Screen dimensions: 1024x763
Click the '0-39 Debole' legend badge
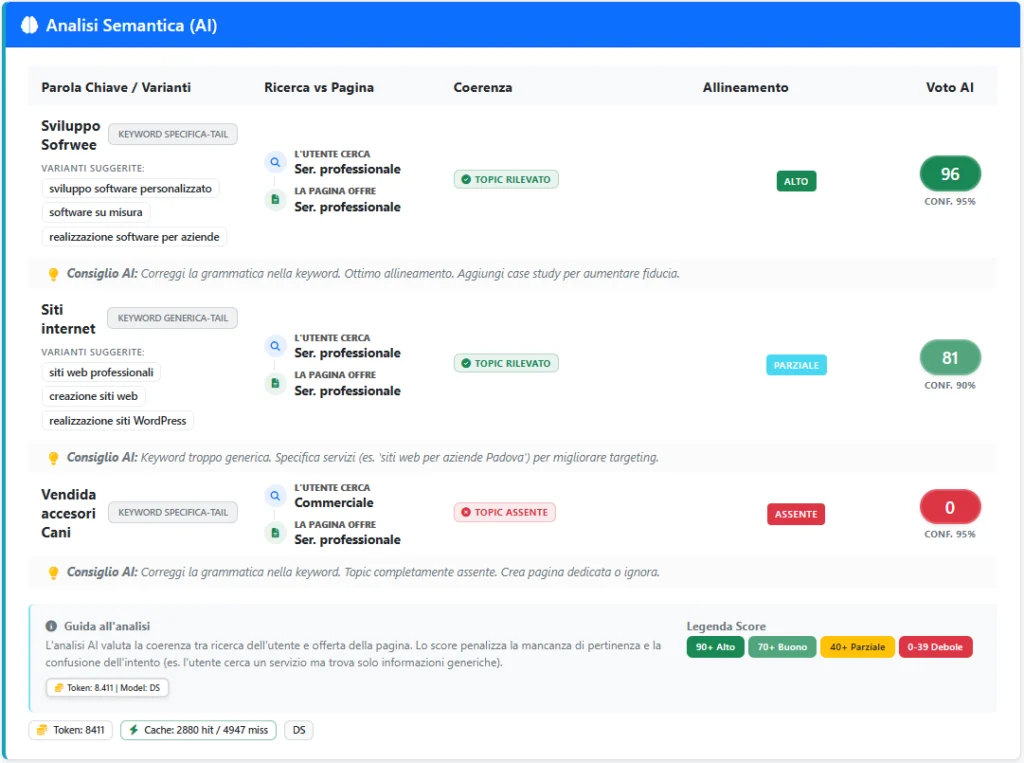pos(935,646)
